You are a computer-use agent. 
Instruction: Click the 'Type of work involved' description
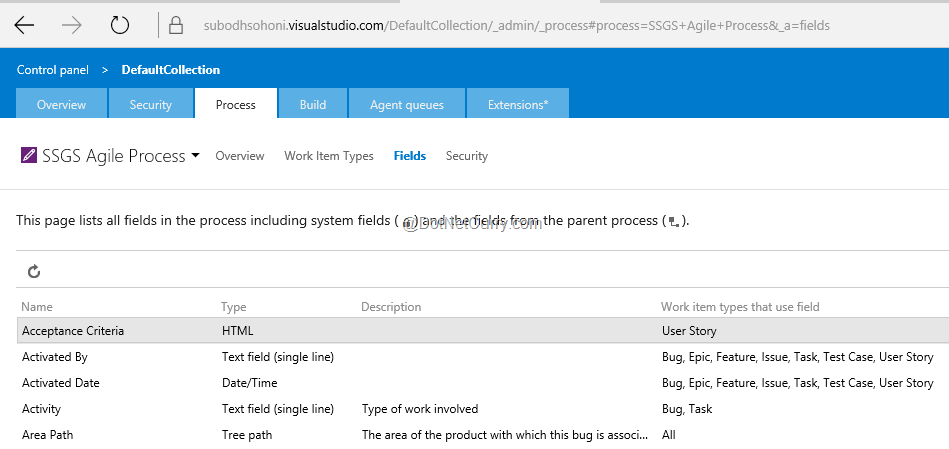coord(420,409)
